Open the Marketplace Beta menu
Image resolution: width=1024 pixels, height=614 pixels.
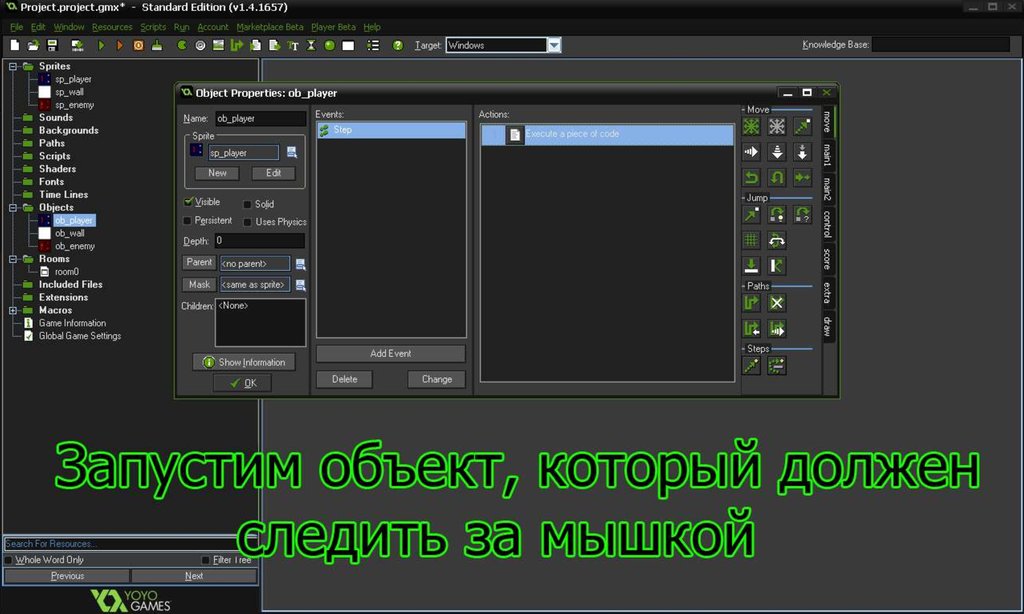point(270,27)
